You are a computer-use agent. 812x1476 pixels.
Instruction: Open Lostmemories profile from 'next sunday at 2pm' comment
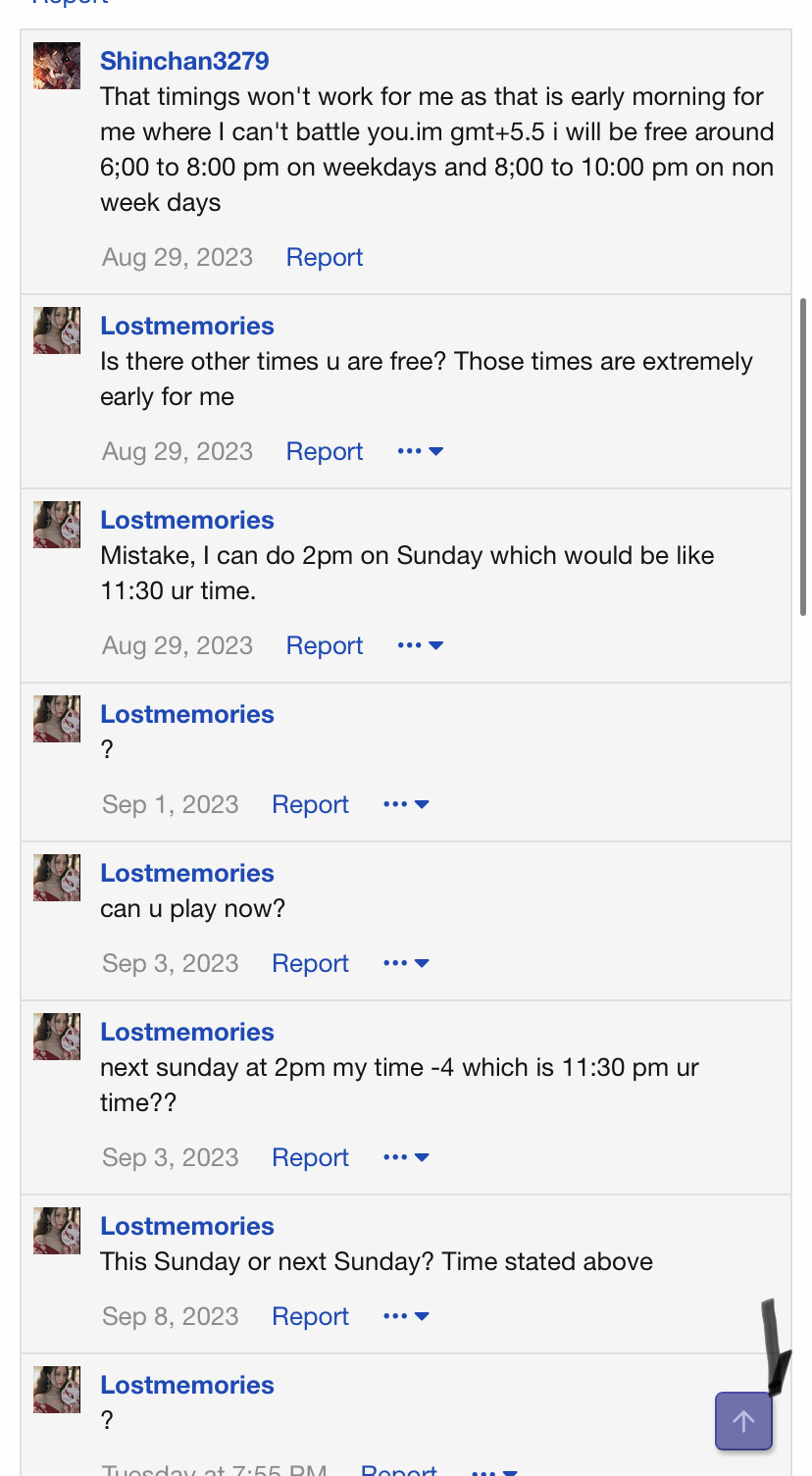click(187, 1032)
